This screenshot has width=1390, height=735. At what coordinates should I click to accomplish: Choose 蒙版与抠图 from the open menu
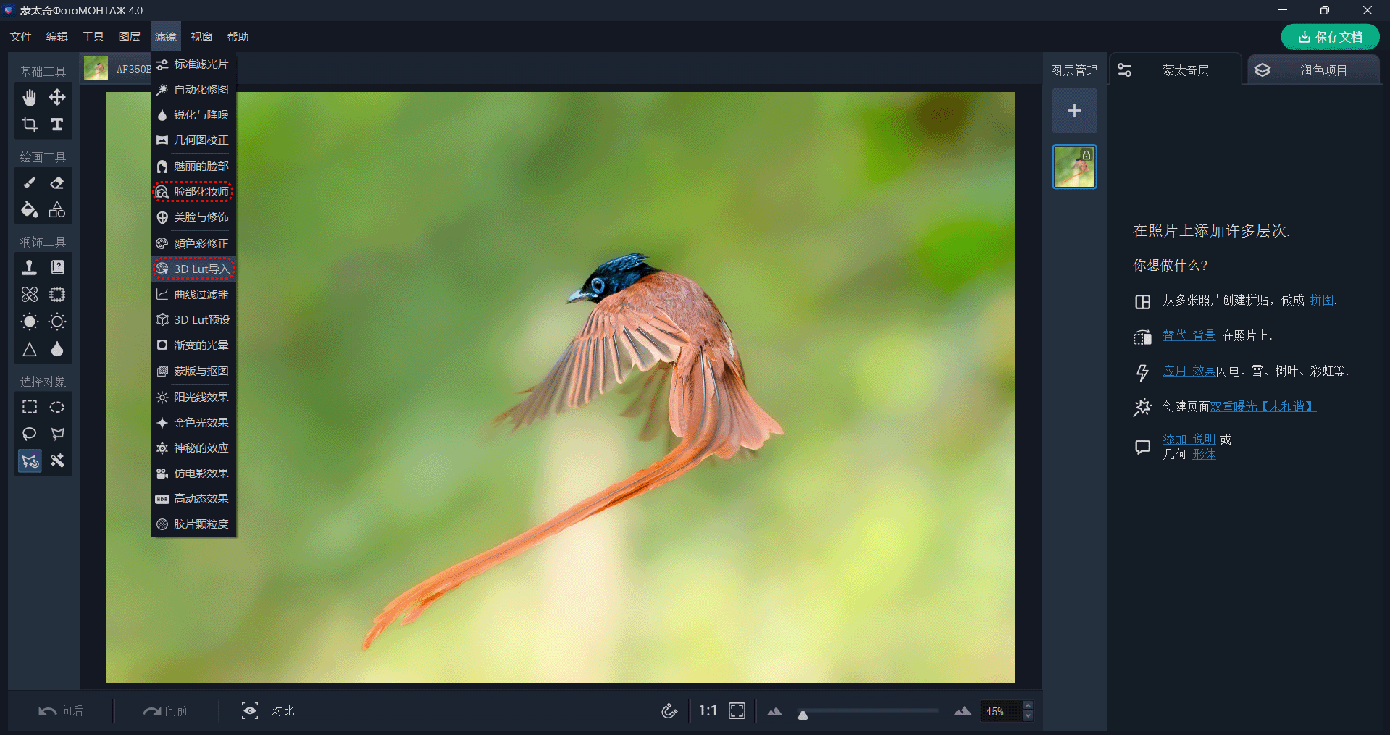[x=194, y=371]
